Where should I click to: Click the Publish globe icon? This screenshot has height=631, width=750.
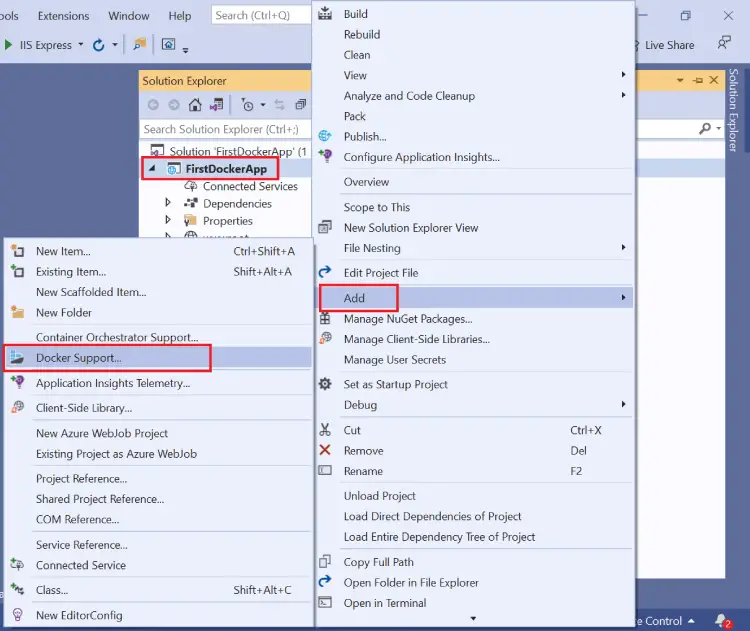coord(325,136)
